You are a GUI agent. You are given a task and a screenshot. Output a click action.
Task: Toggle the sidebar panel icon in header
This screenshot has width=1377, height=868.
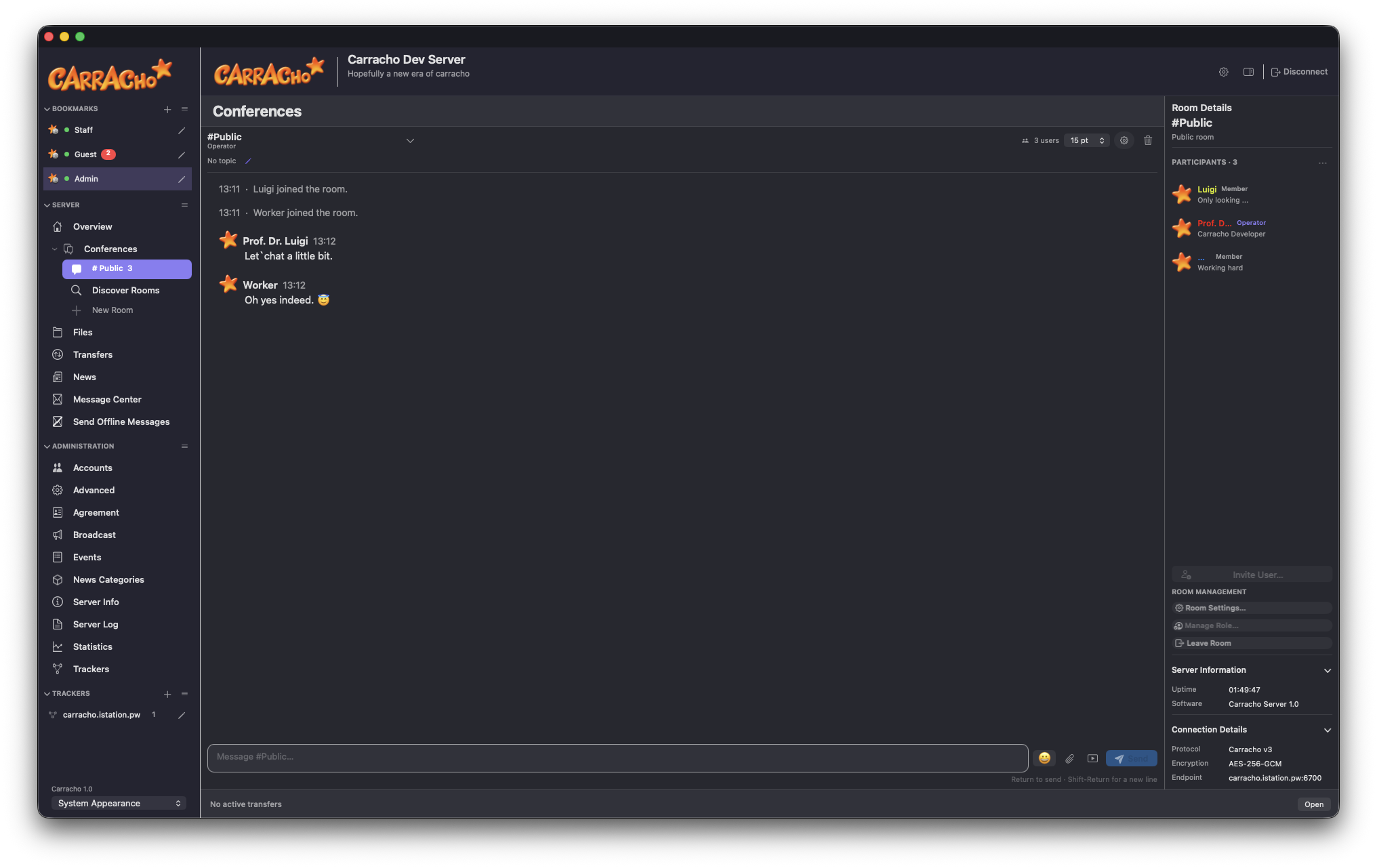tap(1248, 72)
